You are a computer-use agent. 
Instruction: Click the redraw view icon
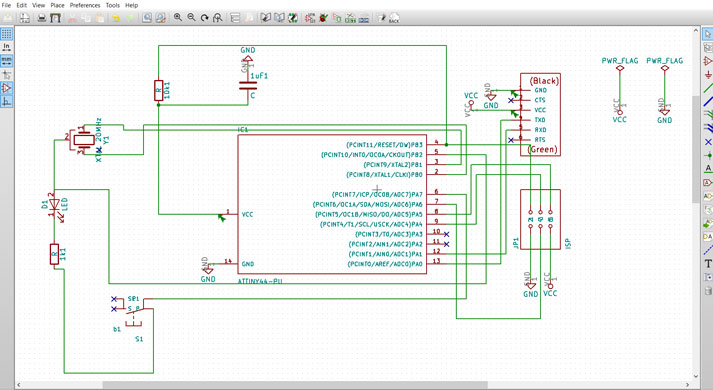205,18
